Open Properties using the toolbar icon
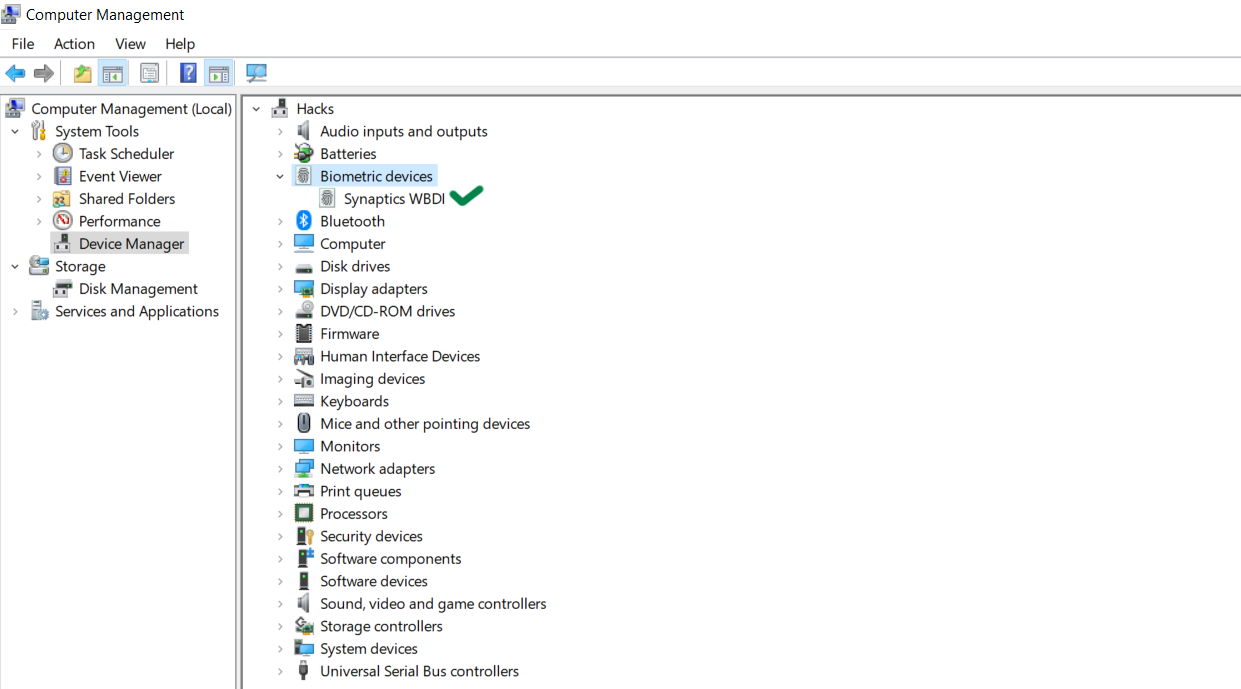This screenshot has height=689, width=1241. (149, 72)
